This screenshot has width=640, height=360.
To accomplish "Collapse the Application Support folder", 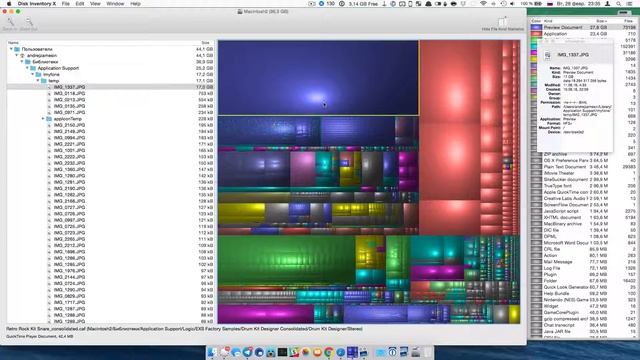I will [x=27, y=68].
